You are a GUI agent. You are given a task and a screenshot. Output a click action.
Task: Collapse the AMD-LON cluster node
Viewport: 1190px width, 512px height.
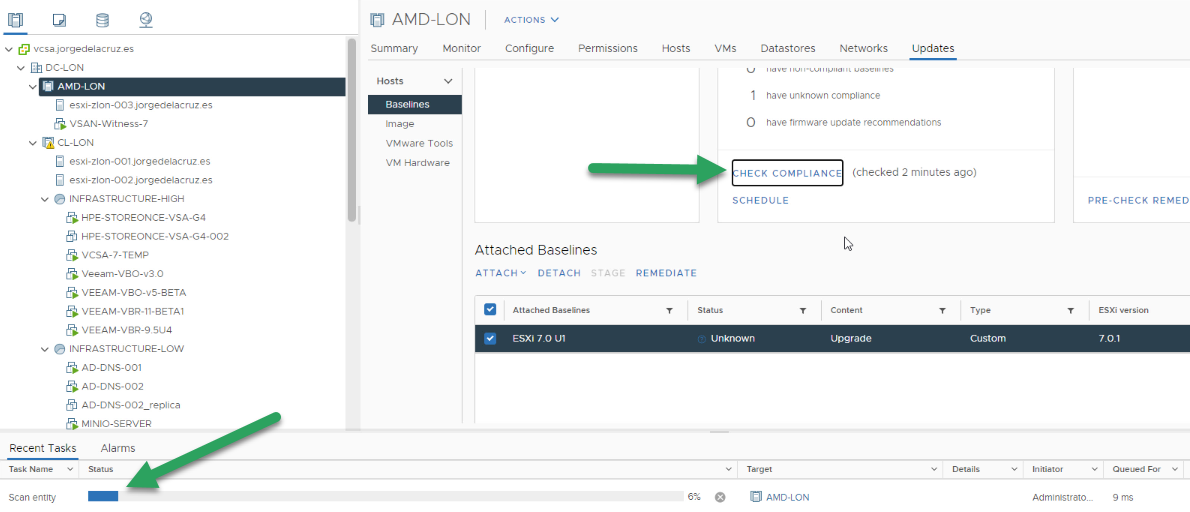pyautogui.click(x=33, y=86)
